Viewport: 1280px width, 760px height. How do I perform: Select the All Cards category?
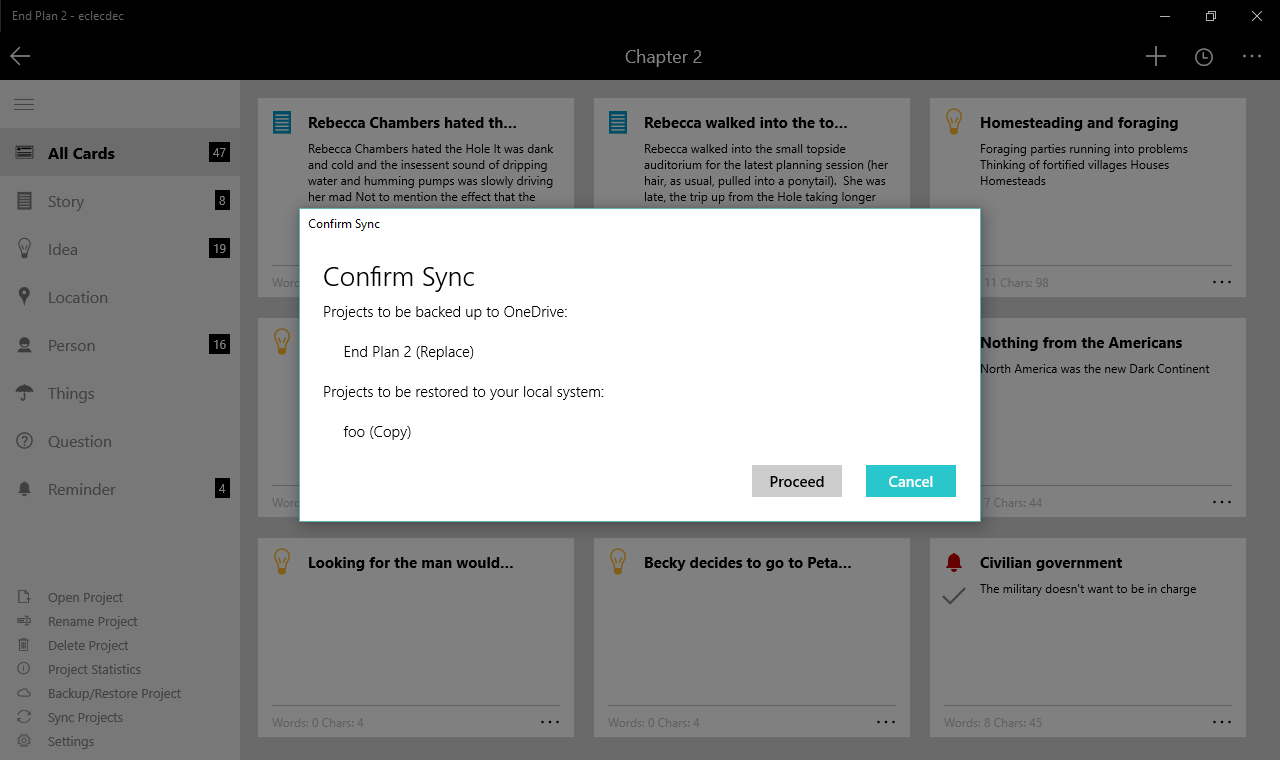[x=81, y=153]
